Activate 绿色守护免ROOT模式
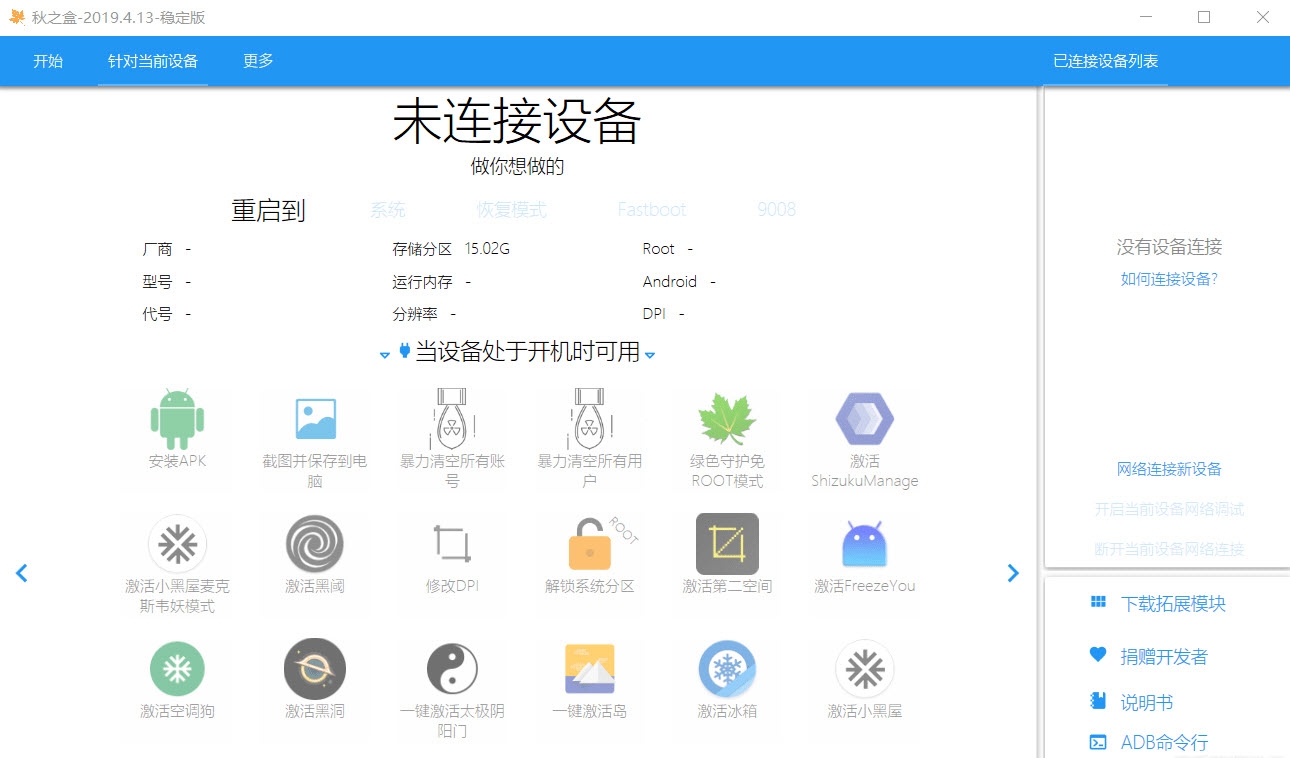 [x=727, y=438]
